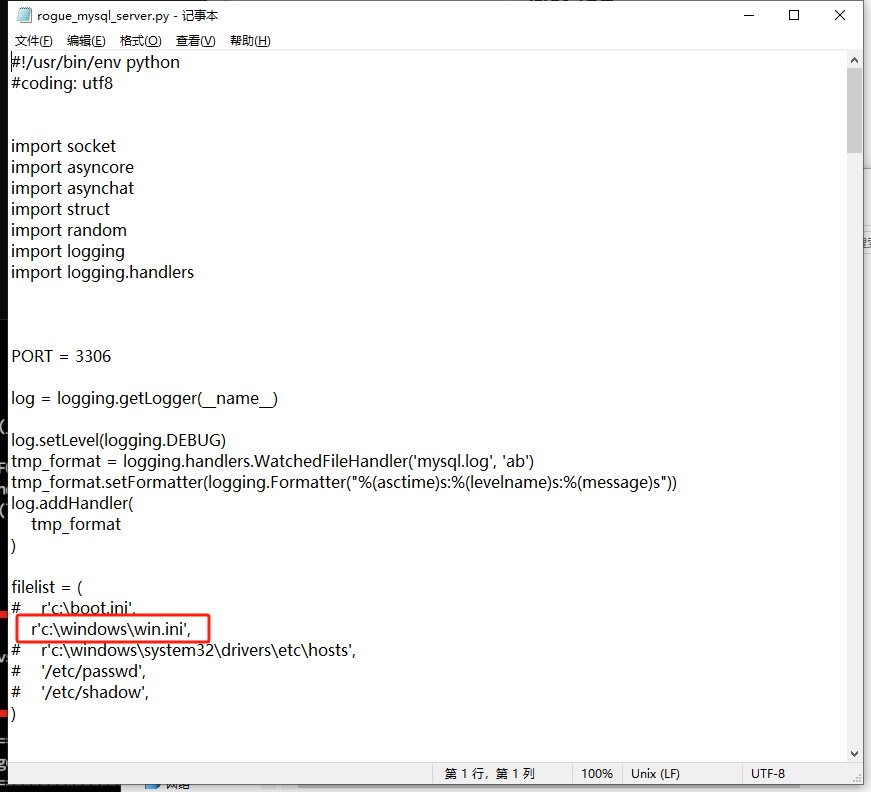This screenshot has width=871, height=792.
Task: Click status bar line/column indicator 第 1 行
Action: [x=489, y=774]
